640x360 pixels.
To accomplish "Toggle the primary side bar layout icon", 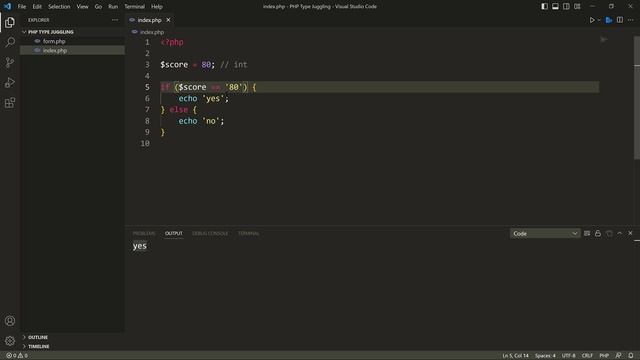I will 544,6.
